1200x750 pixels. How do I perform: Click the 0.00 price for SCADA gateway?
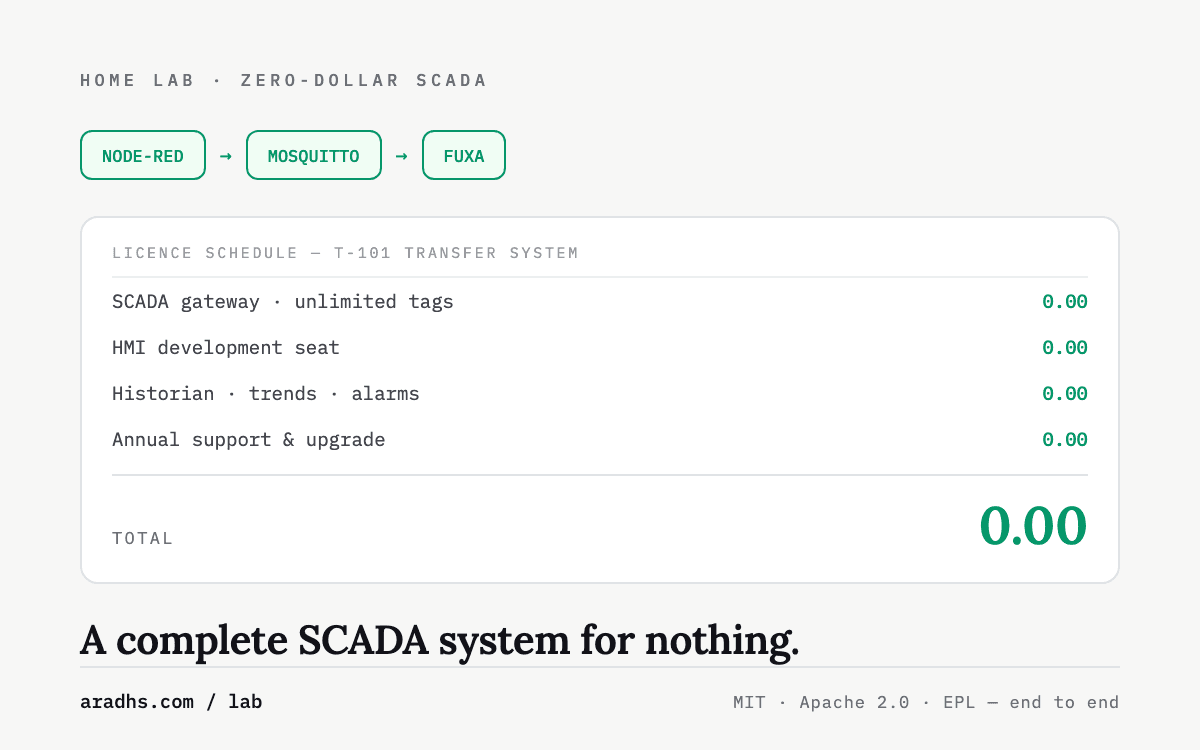point(1065,301)
